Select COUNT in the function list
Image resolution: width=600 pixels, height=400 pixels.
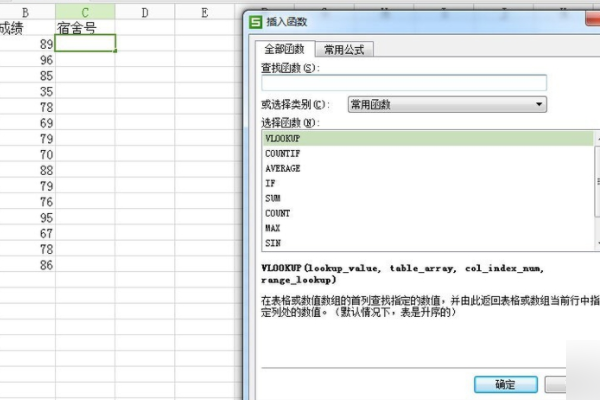(x=428, y=213)
